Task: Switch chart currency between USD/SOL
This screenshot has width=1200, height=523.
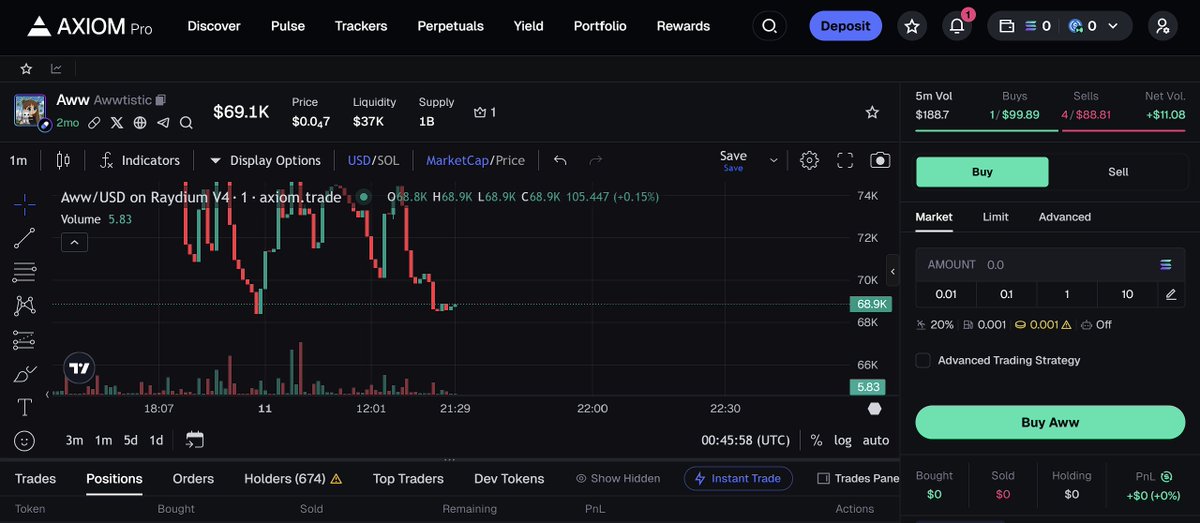Action: pyautogui.click(x=373, y=160)
